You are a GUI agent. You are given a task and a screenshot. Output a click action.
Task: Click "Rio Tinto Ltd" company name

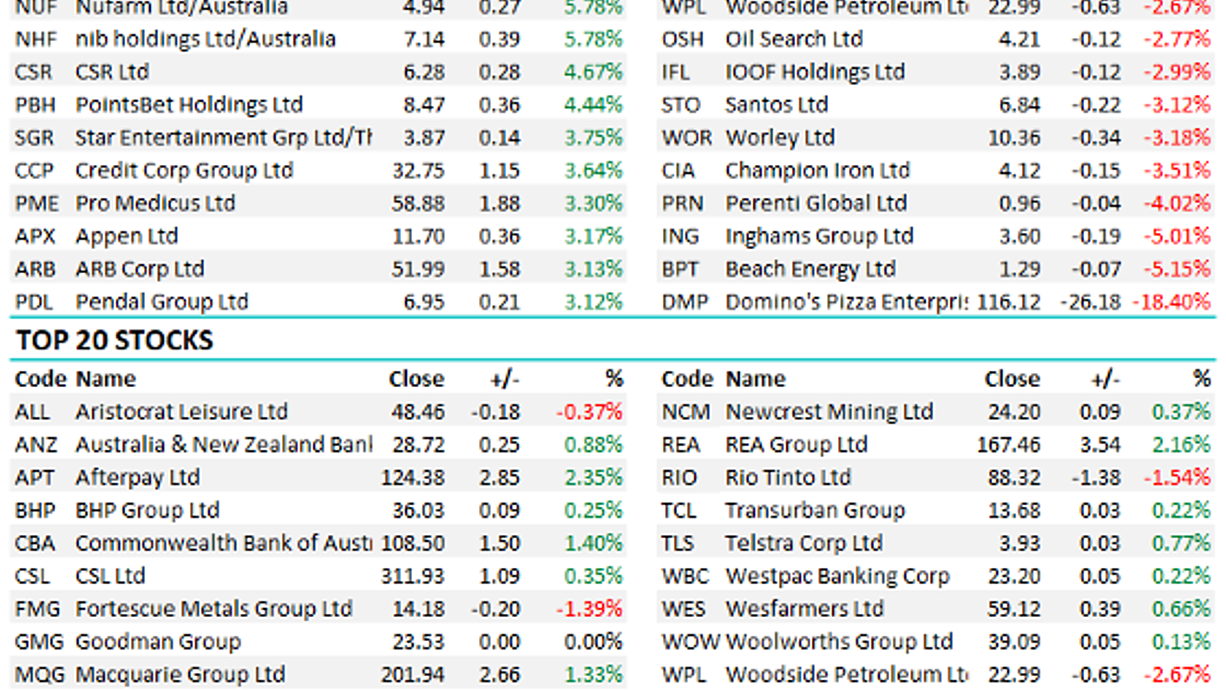[788, 479]
